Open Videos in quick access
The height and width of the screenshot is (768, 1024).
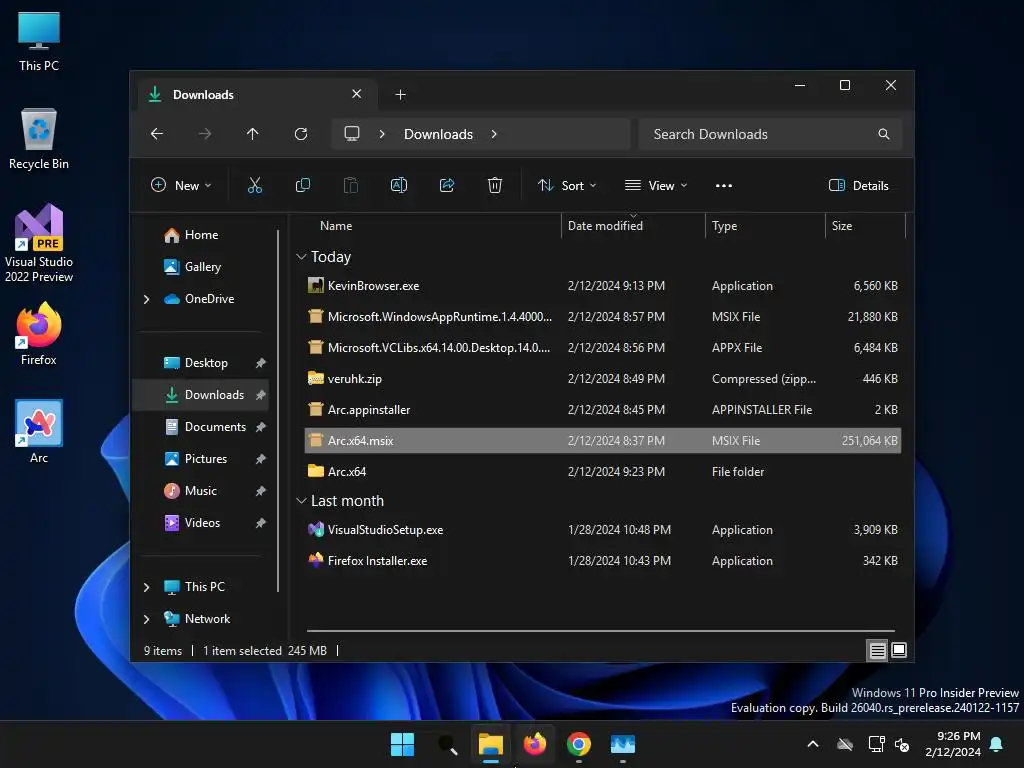[201, 523]
